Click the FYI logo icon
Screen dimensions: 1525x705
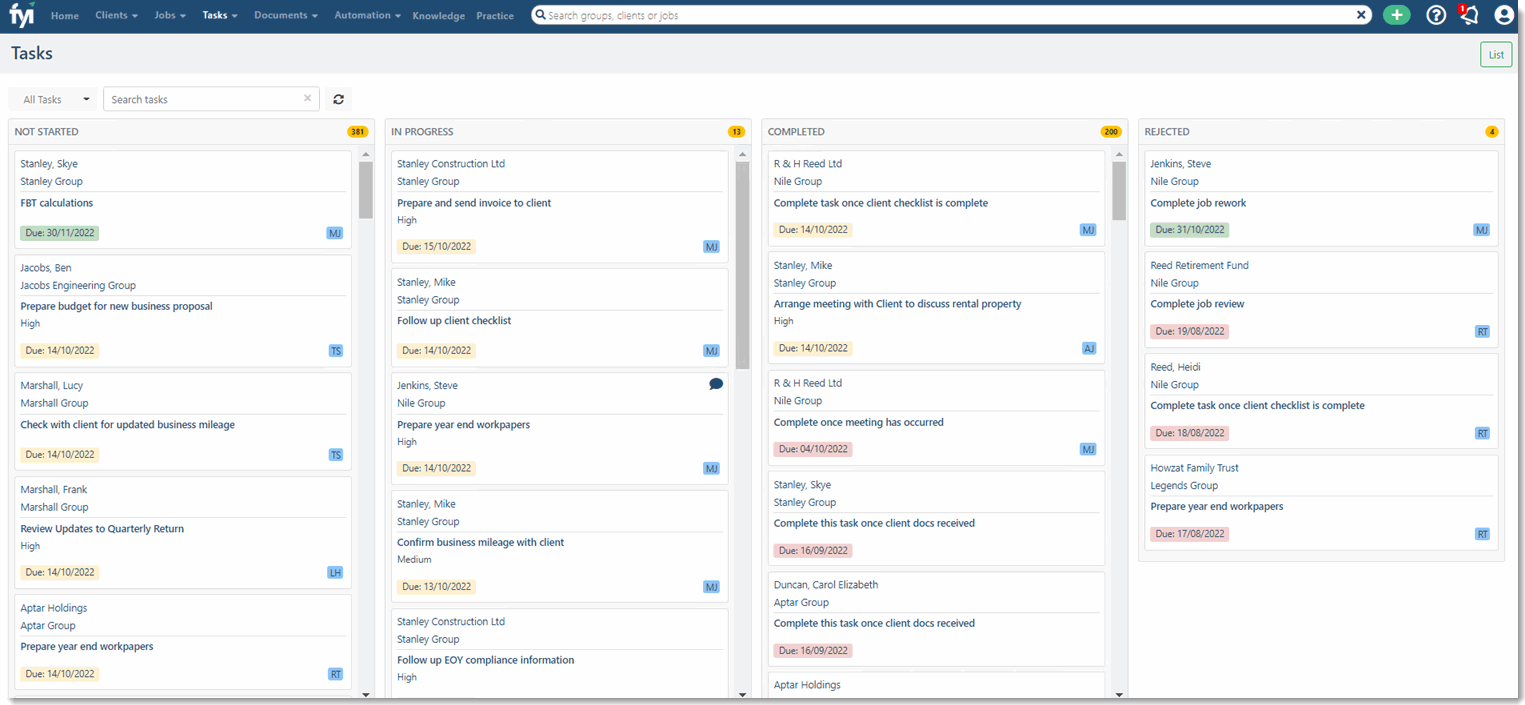pyautogui.click(x=20, y=14)
